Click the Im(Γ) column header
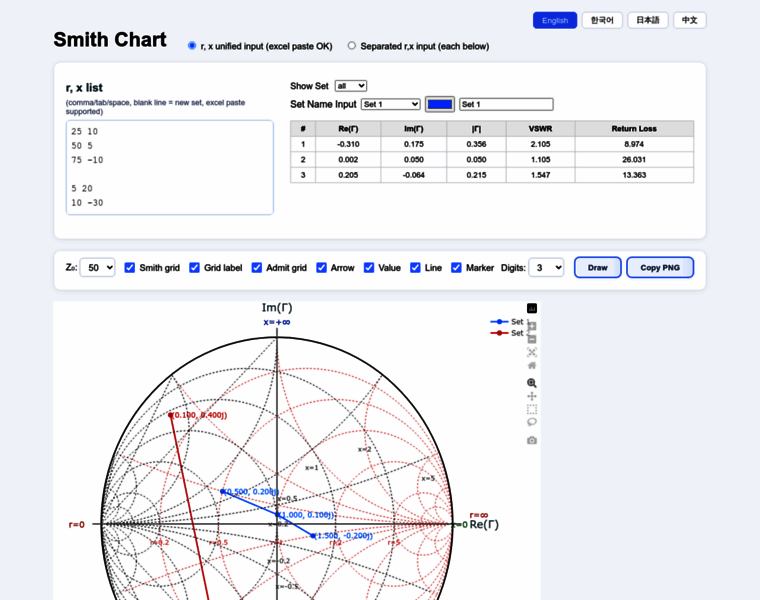The height and width of the screenshot is (600, 760). pyautogui.click(x=413, y=129)
